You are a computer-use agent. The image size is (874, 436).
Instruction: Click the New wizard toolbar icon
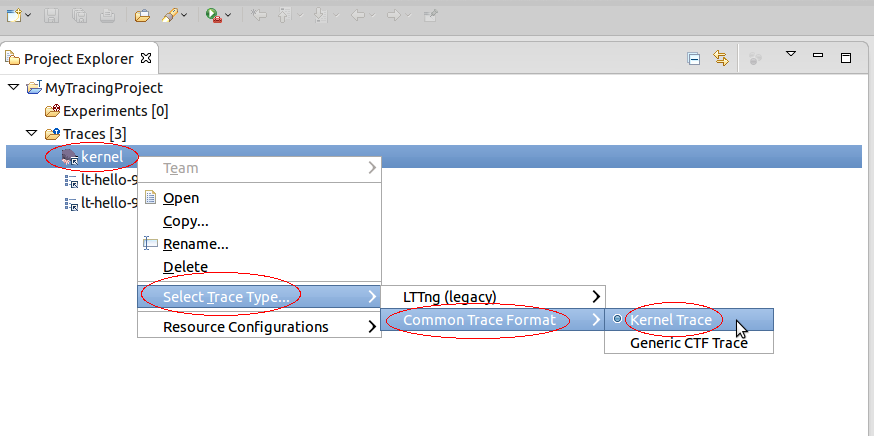(14, 15)
